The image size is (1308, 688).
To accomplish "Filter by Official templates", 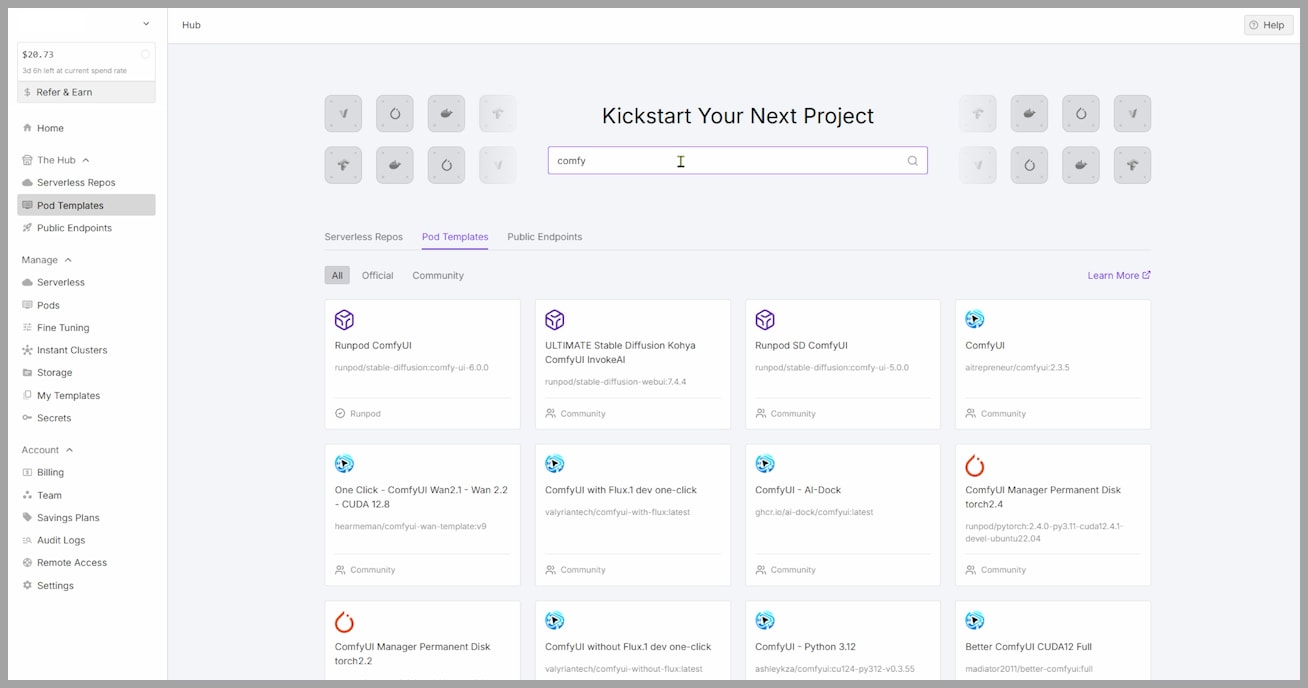I will tap(378, 275).
